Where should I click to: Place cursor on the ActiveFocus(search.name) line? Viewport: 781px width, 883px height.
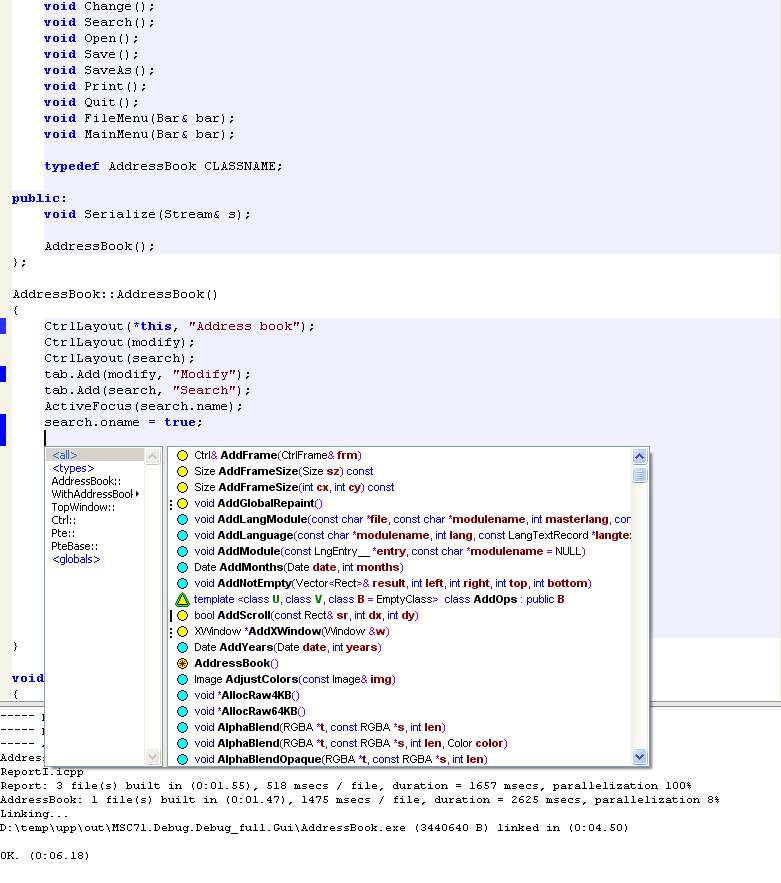[143, 407]
